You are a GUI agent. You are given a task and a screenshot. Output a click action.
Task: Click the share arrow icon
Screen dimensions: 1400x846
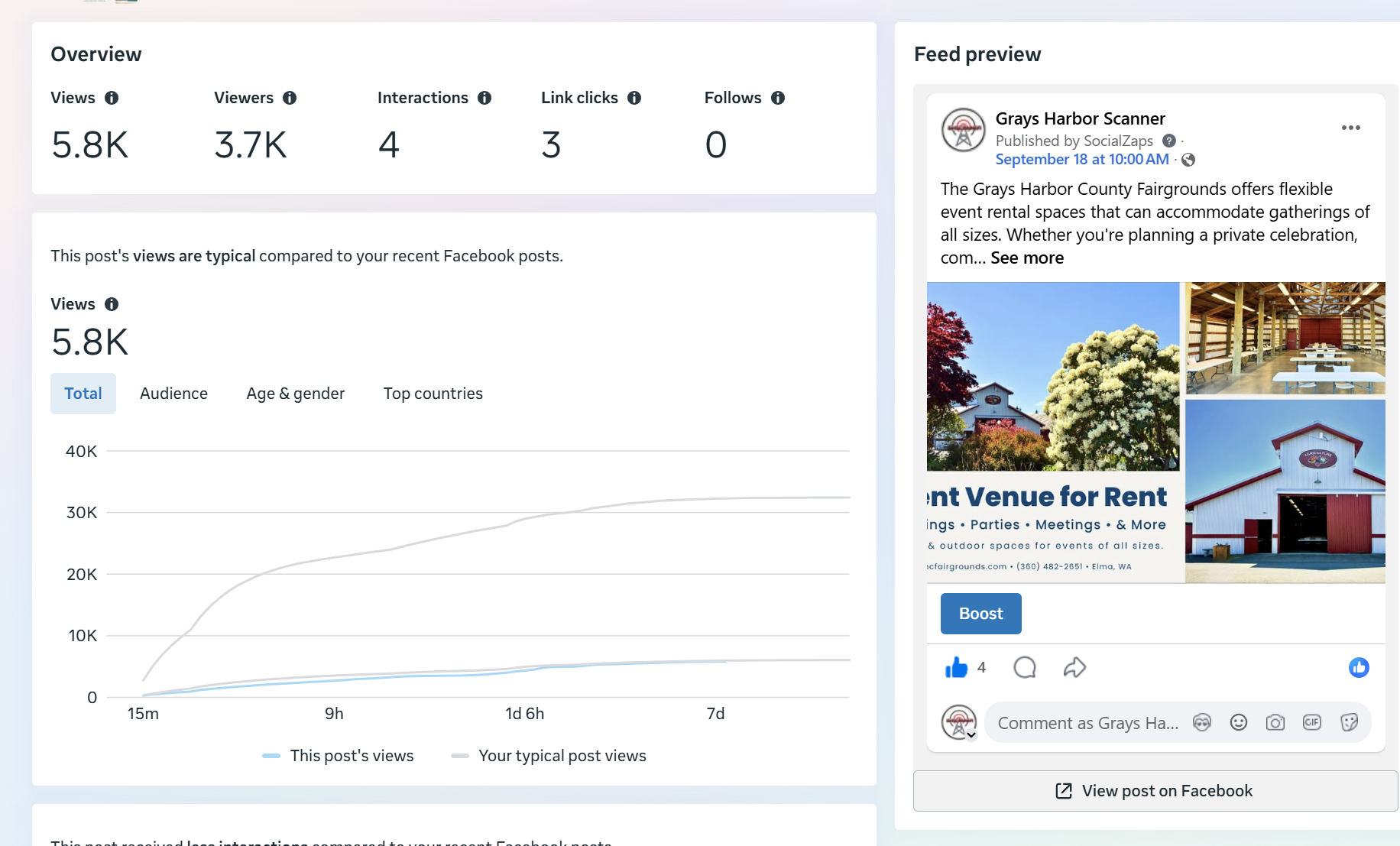1074,668
